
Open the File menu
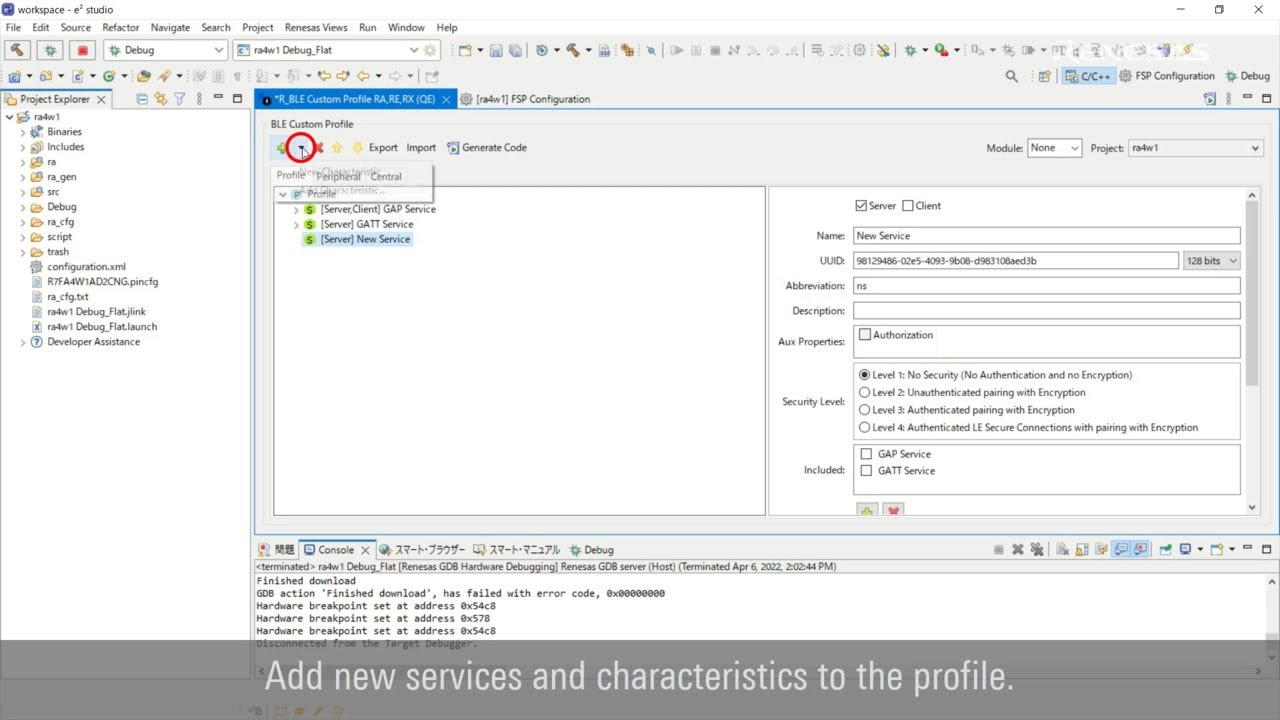pos(13,28)
